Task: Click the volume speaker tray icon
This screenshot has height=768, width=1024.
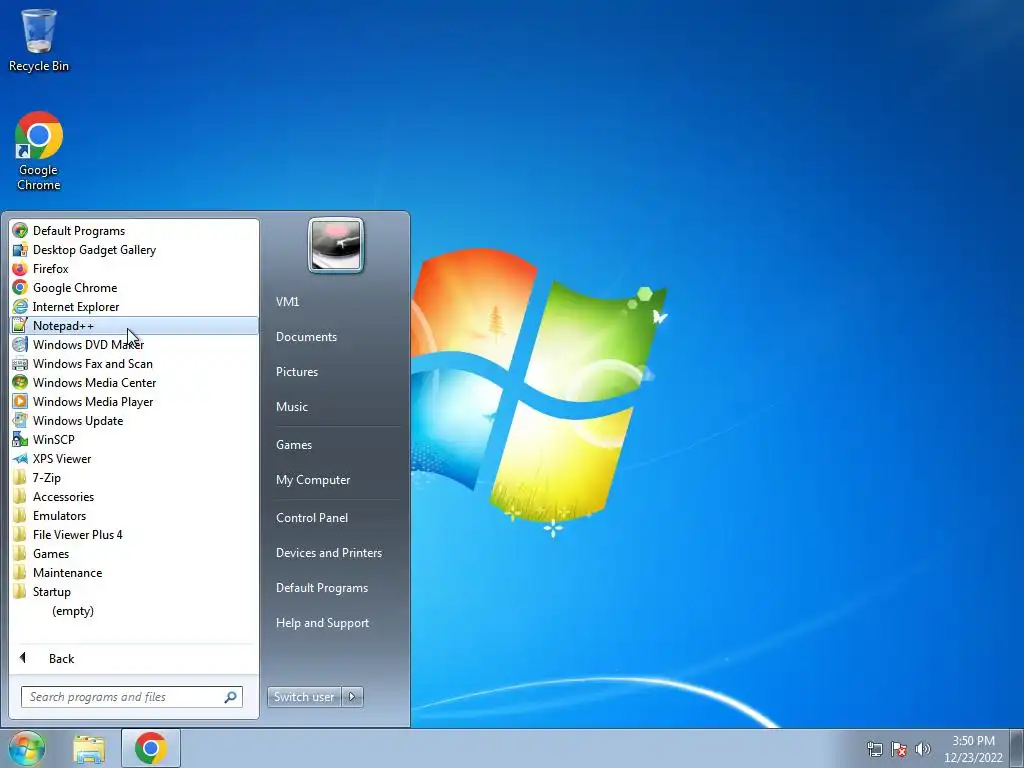Action: tap(923, 749)
